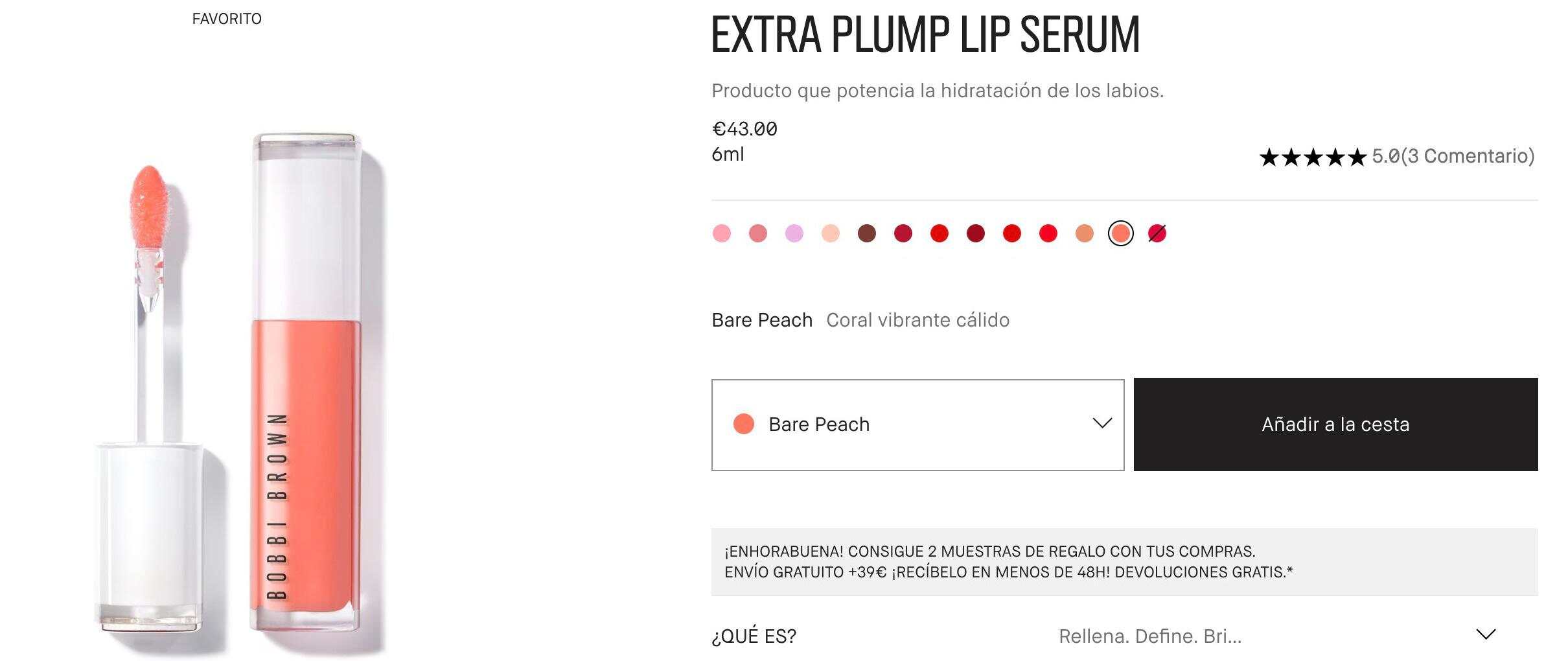
Task: Click the ¿QUÉ ES? heading label
Action: point(754,636)
